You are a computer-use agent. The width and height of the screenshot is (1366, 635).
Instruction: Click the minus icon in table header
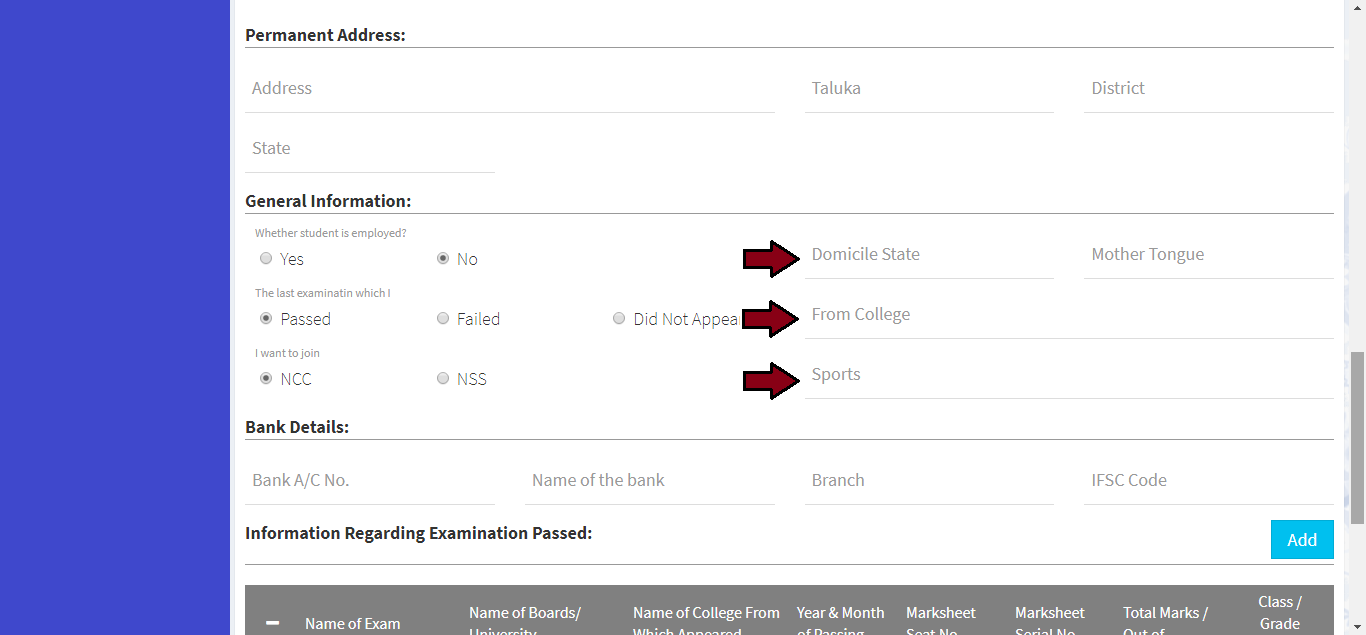click(x=273, y=624)
